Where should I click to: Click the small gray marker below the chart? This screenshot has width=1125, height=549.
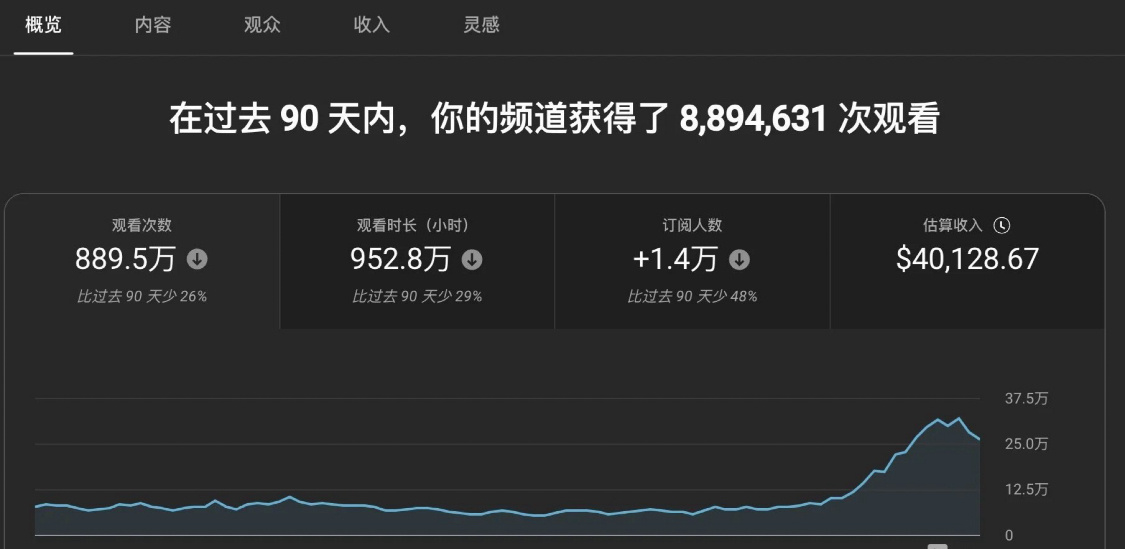click(x=937, y=546)
